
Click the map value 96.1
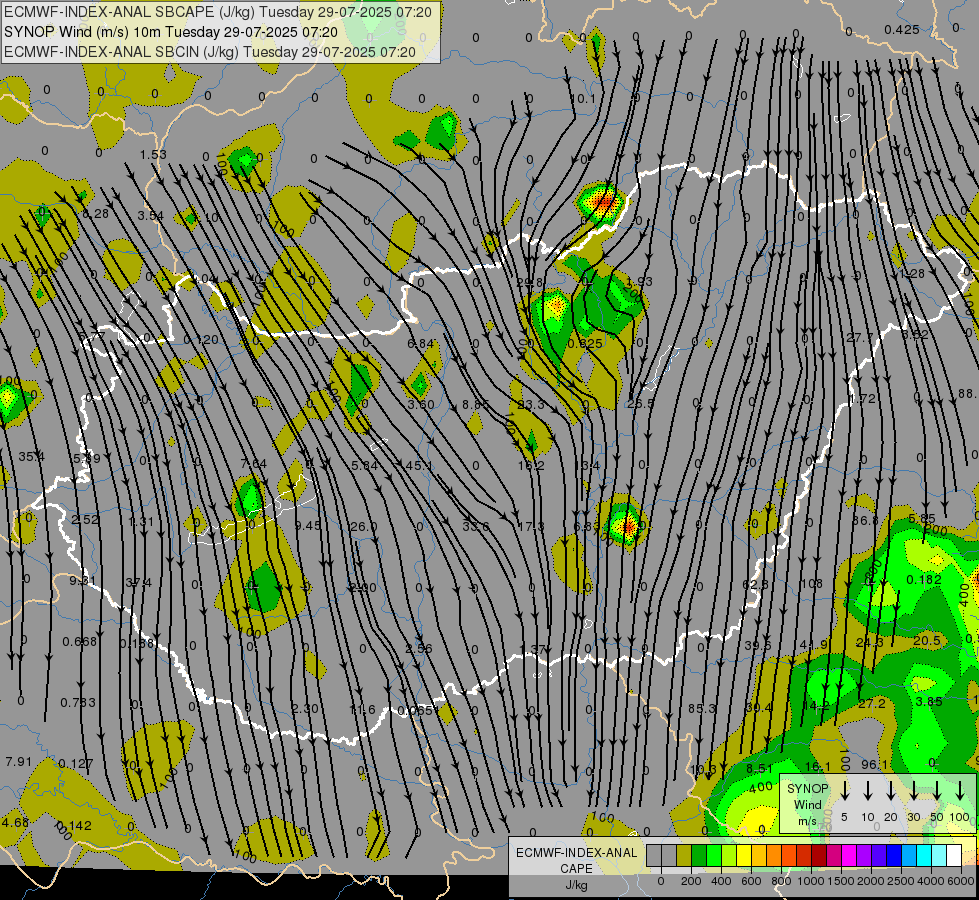874,764
